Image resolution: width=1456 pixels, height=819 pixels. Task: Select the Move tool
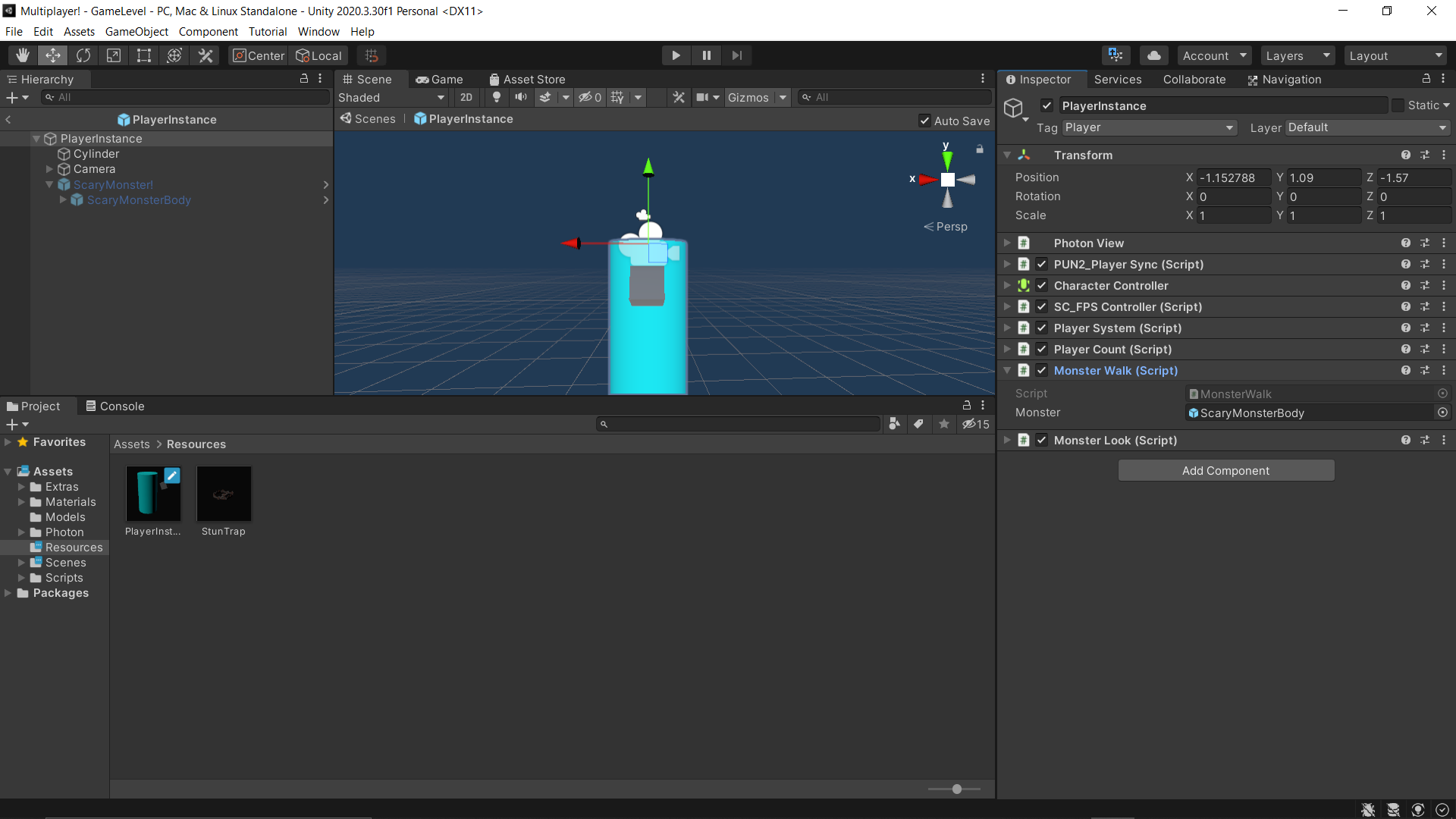click(x=53, y=55)
